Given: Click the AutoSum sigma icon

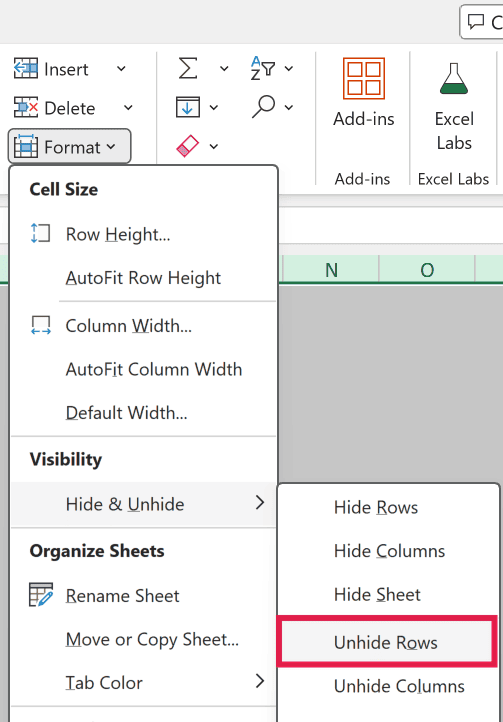Looking at the screenshot, I should (187, 68).
